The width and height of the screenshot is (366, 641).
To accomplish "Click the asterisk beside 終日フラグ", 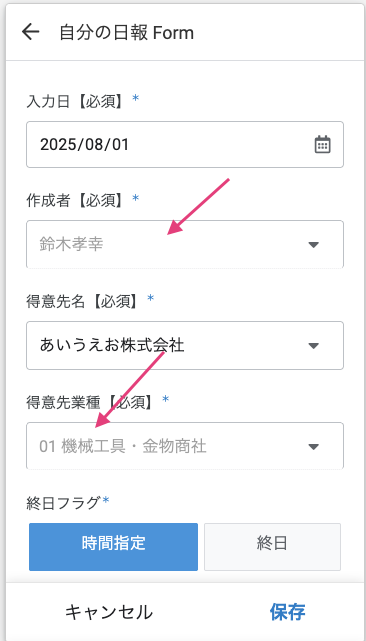I will coord(106,500).
